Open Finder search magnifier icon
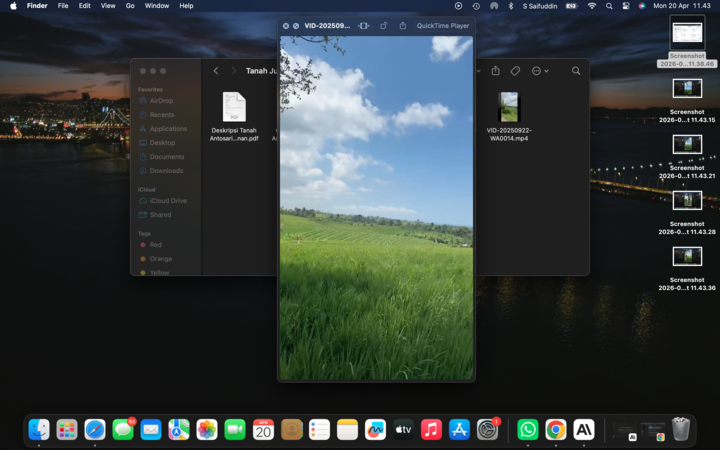This screenshot has height=450, width=720. [x=576, y=71]
